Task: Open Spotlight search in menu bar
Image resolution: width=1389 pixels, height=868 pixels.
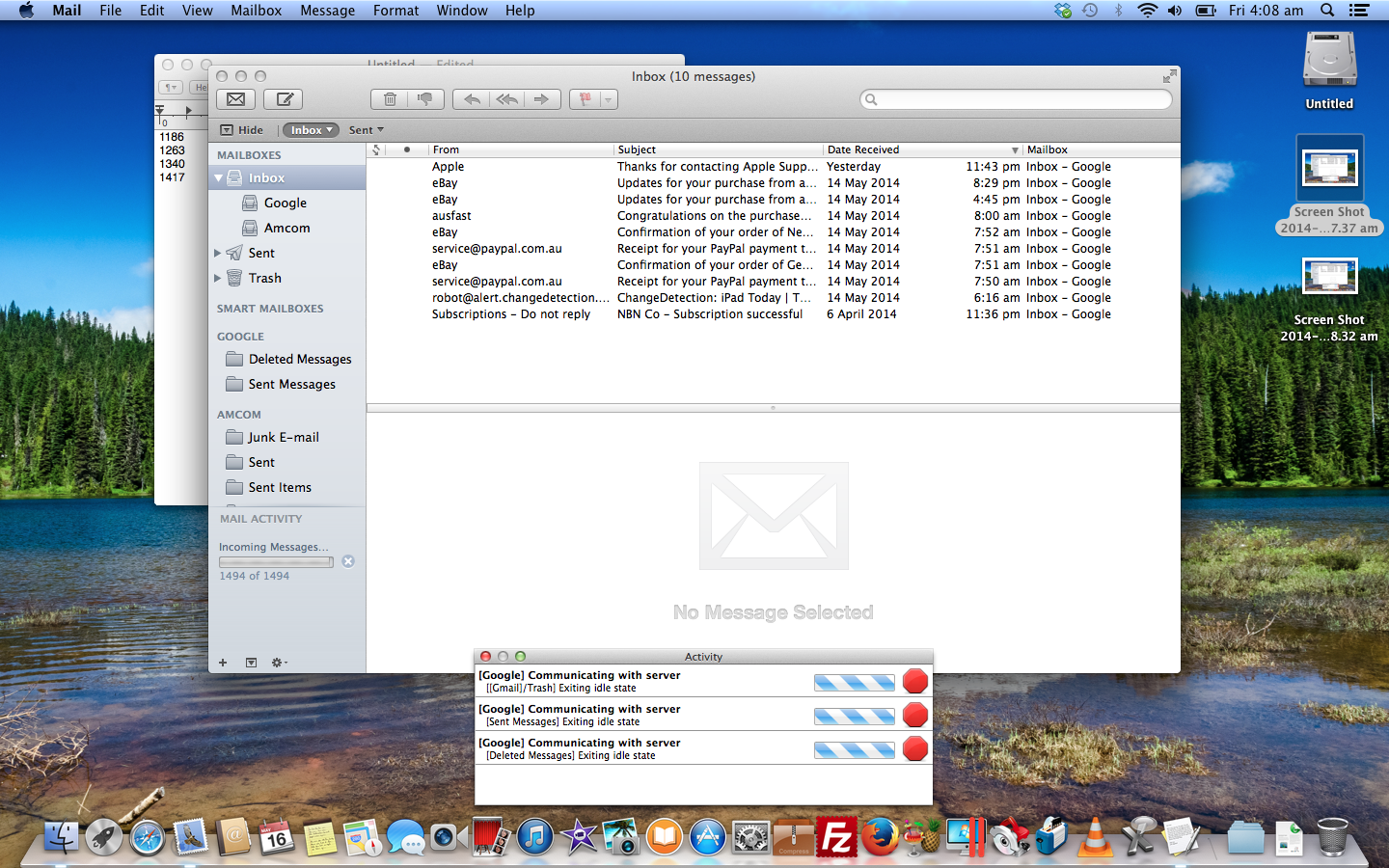Action: click(1327, 11)
